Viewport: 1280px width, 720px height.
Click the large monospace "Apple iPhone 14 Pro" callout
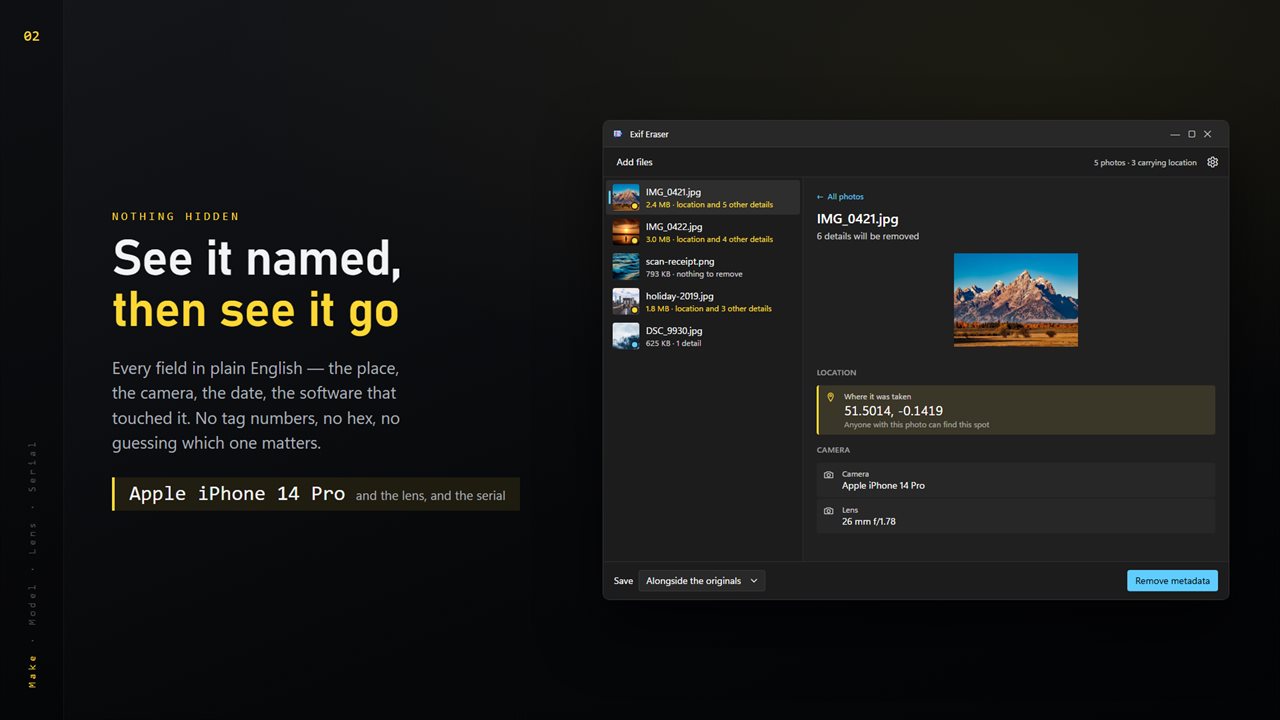[237, 494]
